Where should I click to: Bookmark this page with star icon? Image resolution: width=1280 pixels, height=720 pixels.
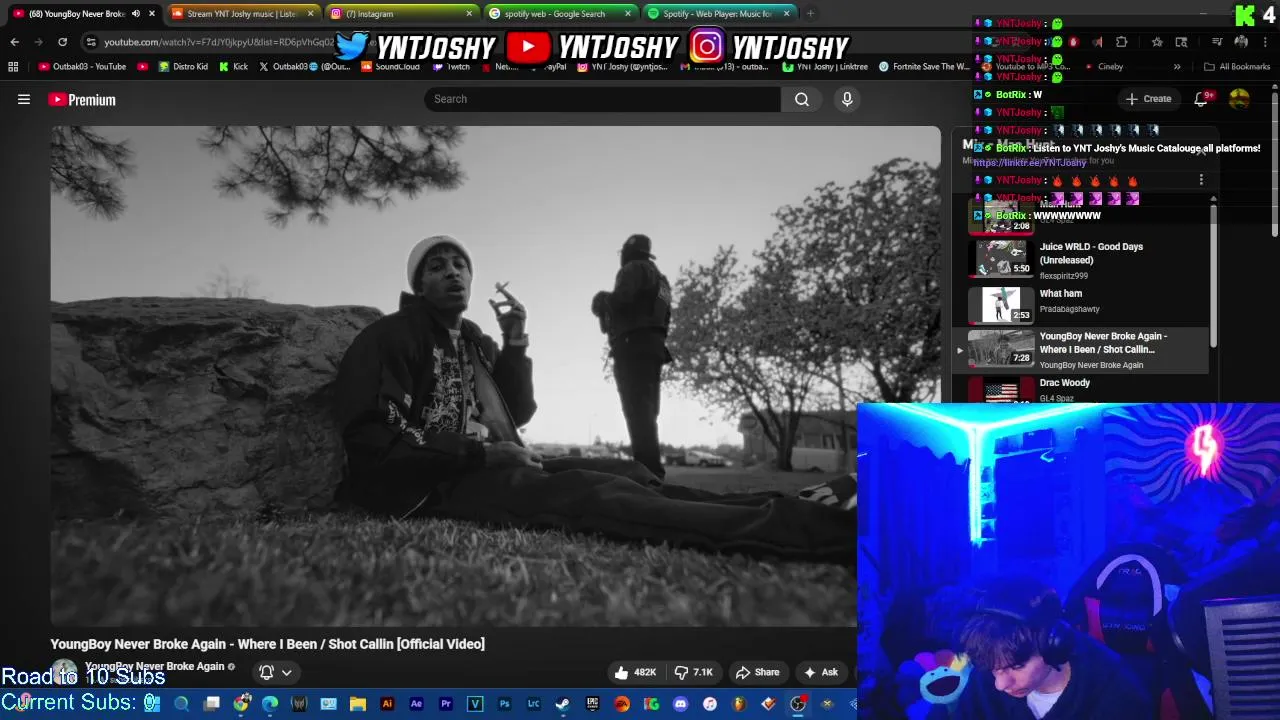point(1157,42)
